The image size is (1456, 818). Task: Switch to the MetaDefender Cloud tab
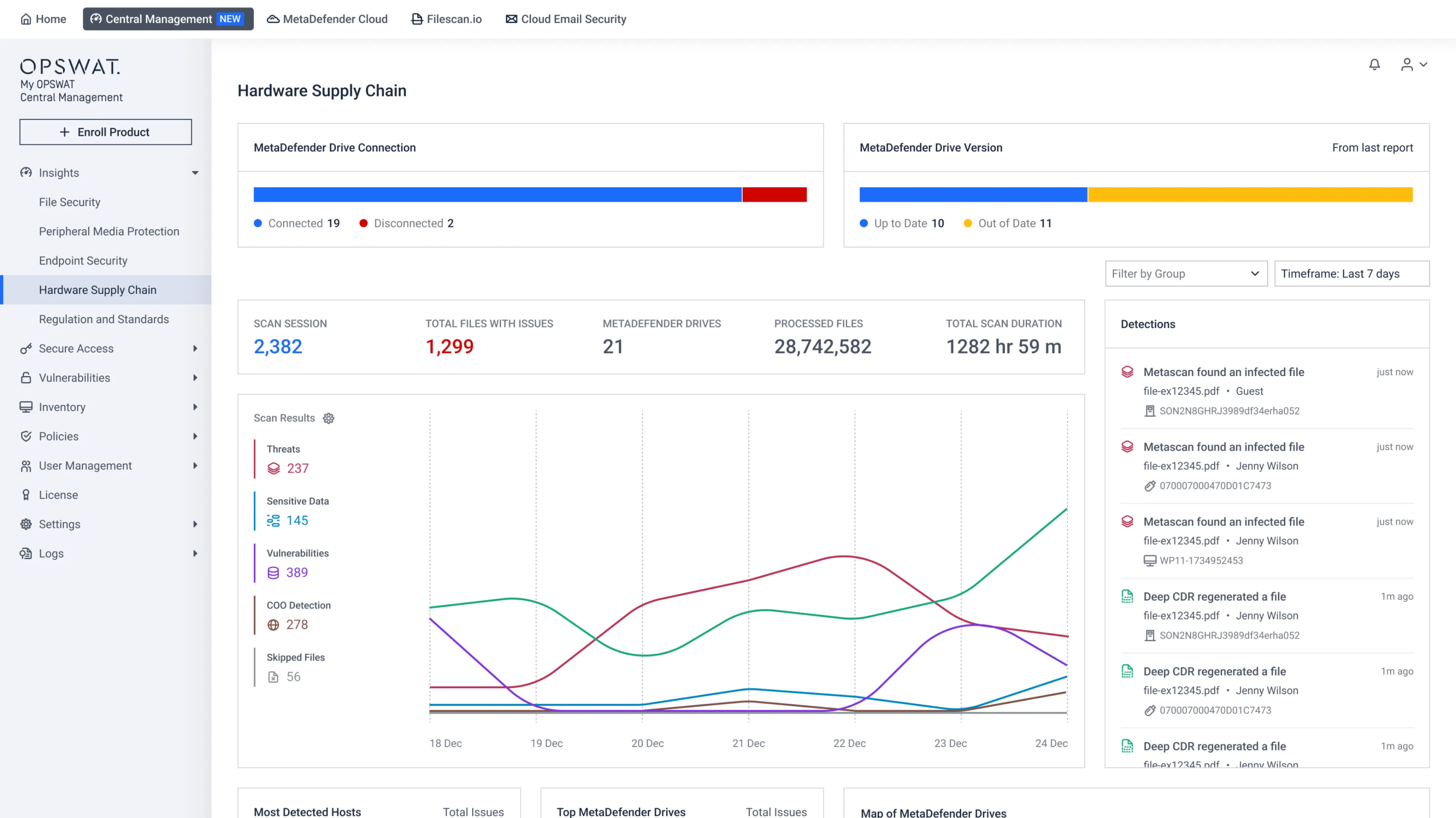click(327, 19)
